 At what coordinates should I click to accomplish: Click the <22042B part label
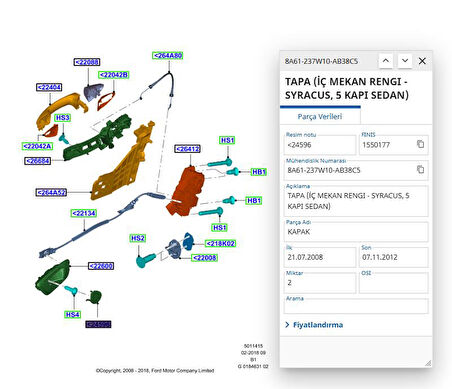(x=114, y=75)
